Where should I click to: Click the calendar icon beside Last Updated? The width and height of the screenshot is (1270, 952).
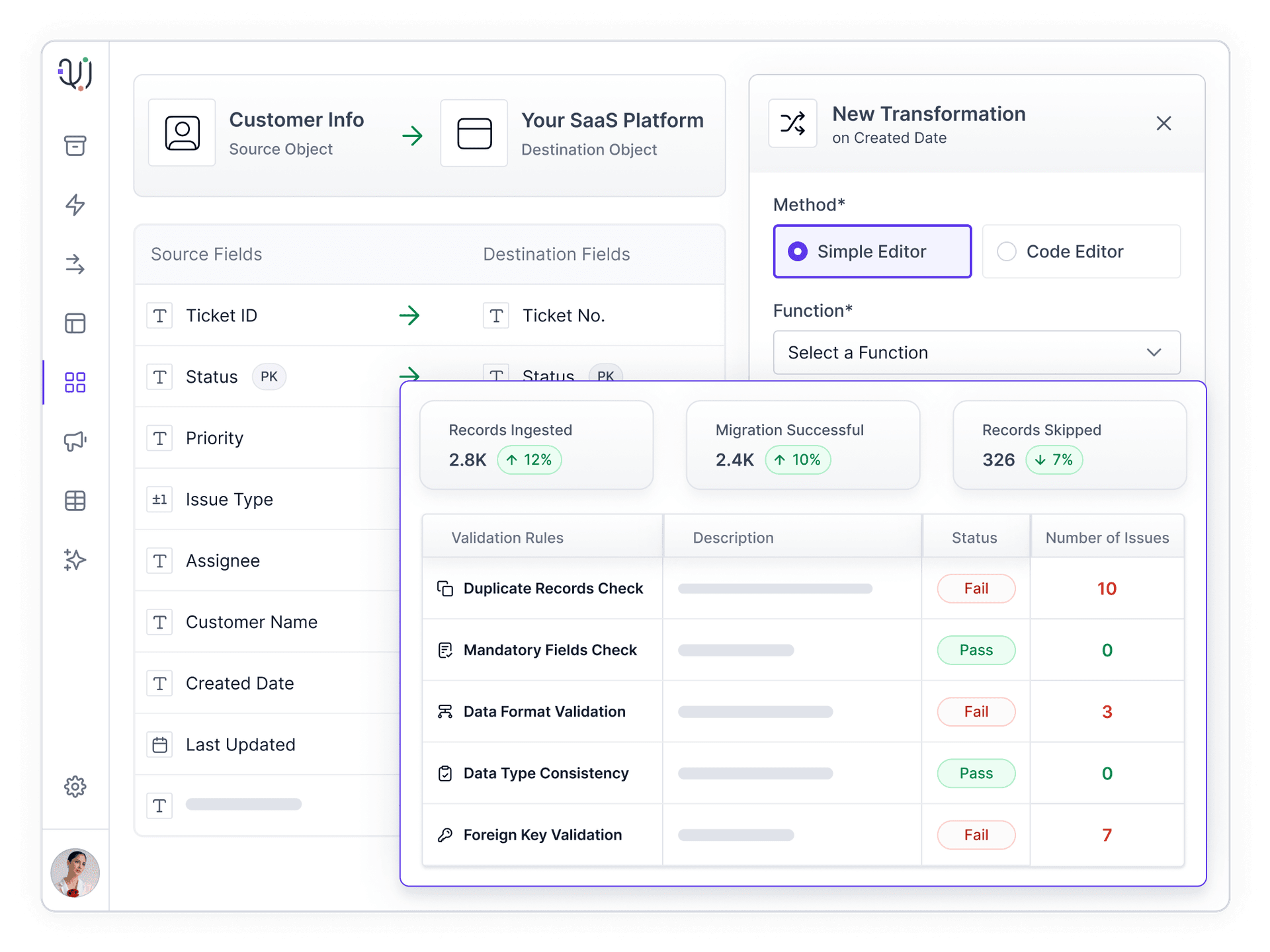(159, 745)
